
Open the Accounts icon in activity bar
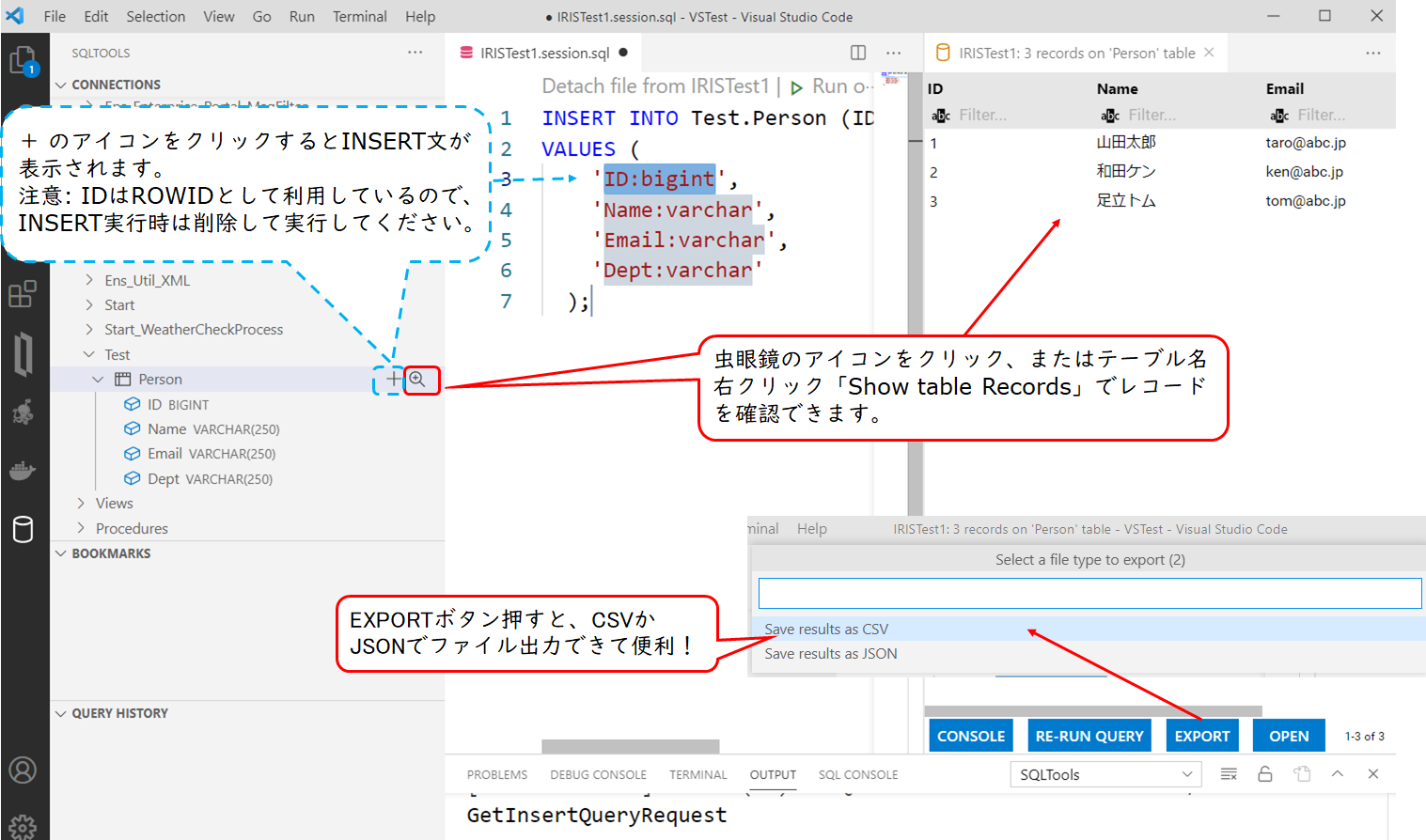[x=23, y=770]
